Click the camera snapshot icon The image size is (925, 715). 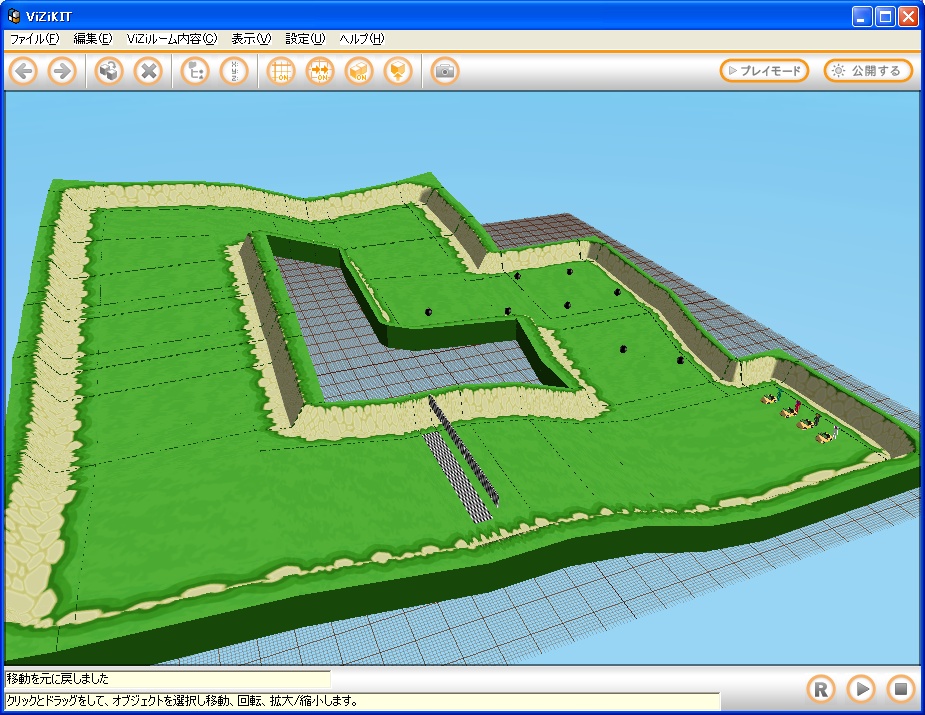point(445,71)
